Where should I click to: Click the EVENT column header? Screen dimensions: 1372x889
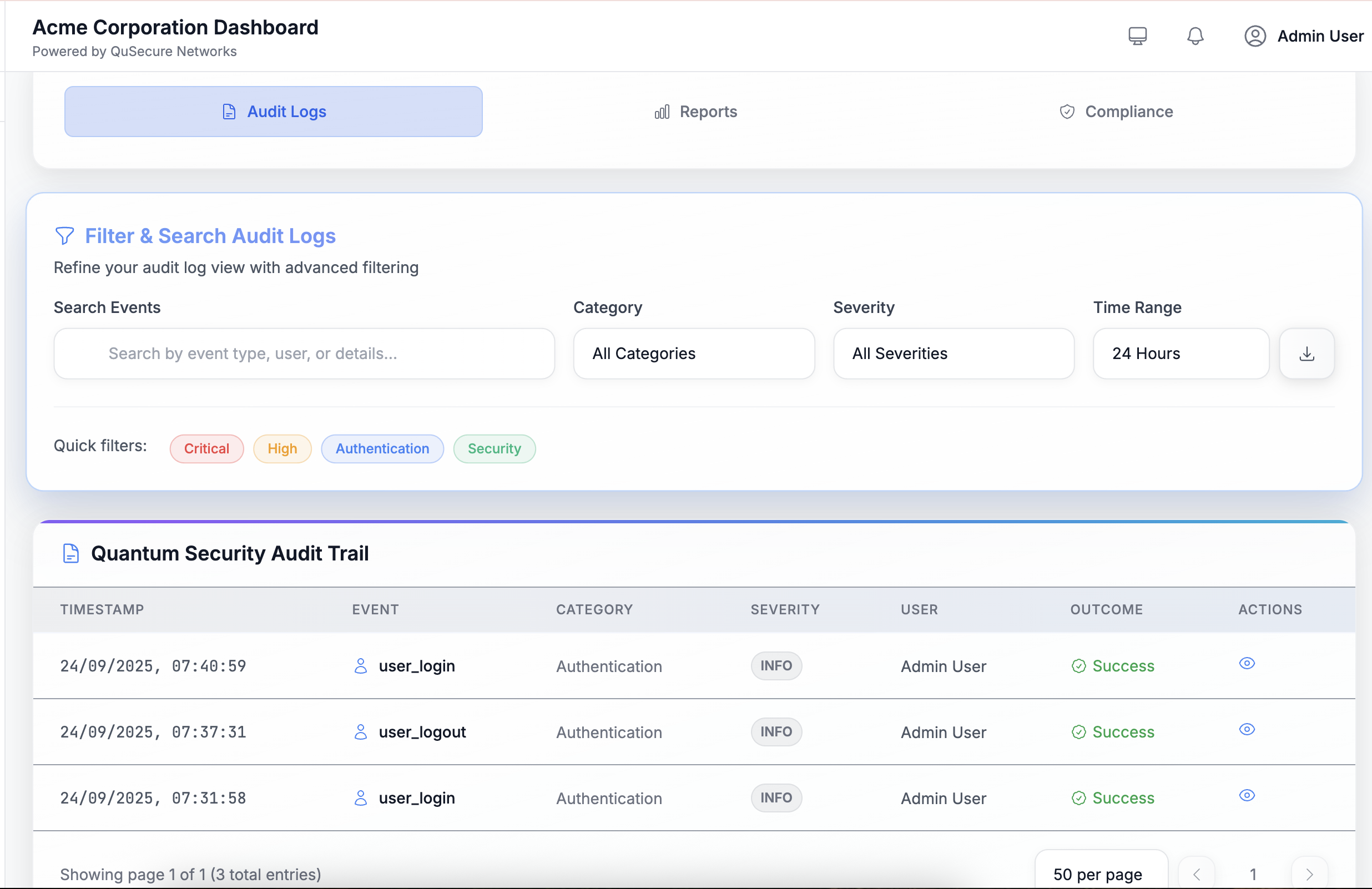pyautogui.click(x=375, y=609)
